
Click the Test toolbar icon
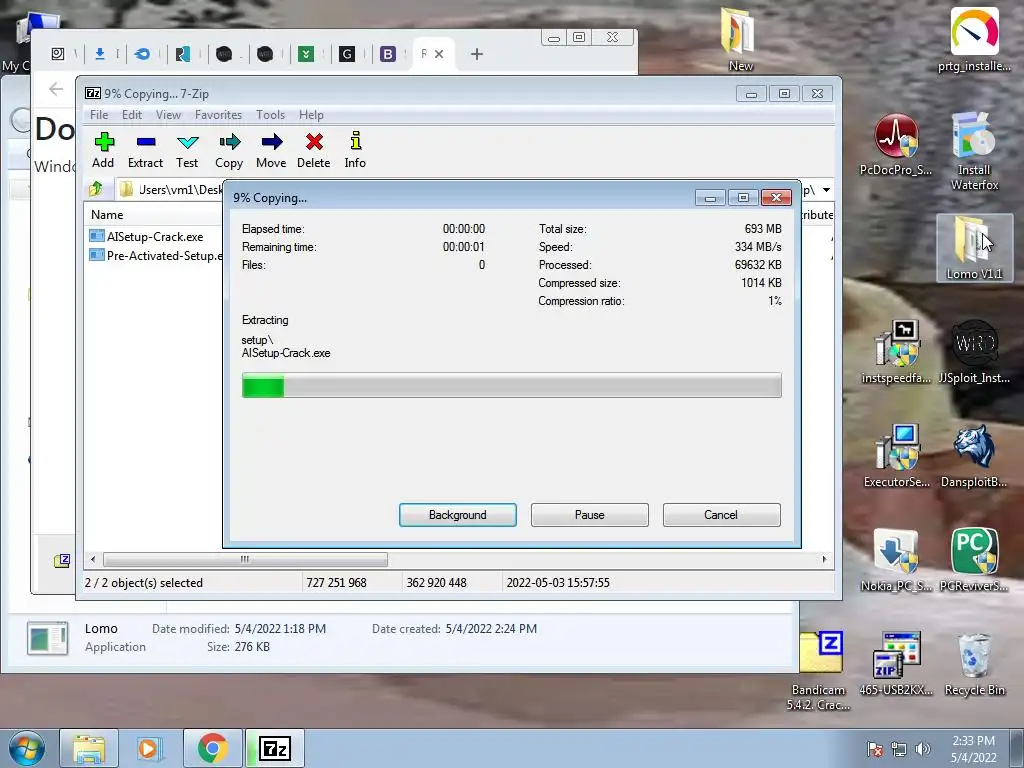pos(187,150)
